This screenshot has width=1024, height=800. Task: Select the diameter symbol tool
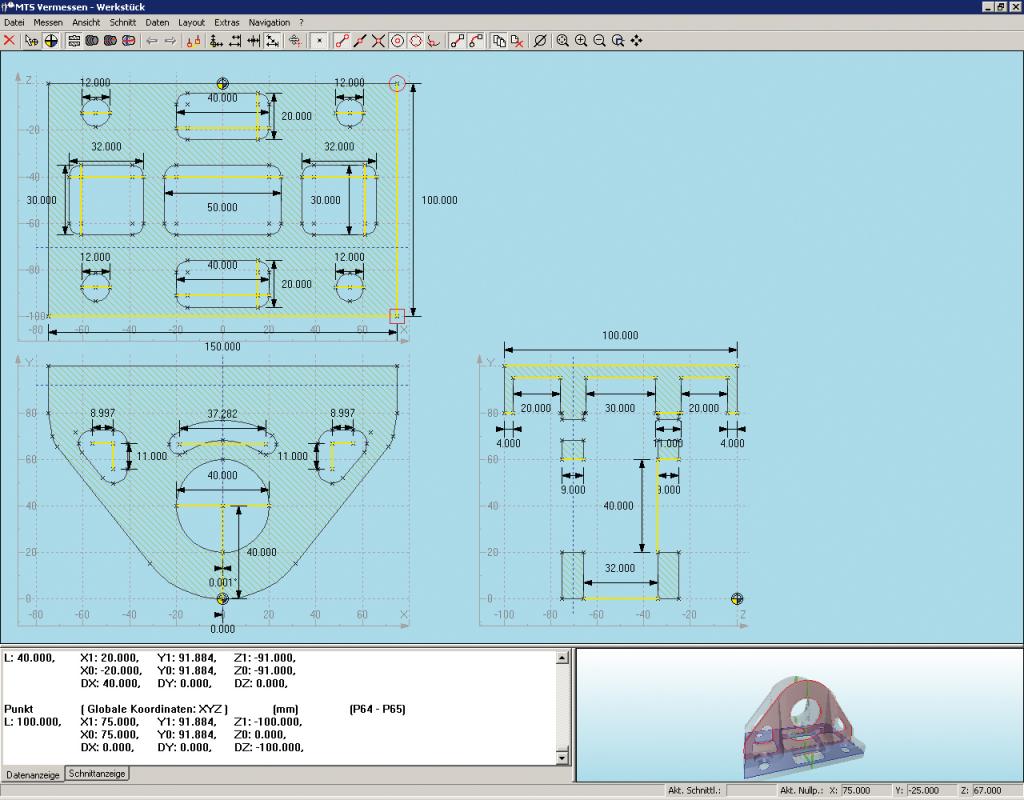point(539,41)
